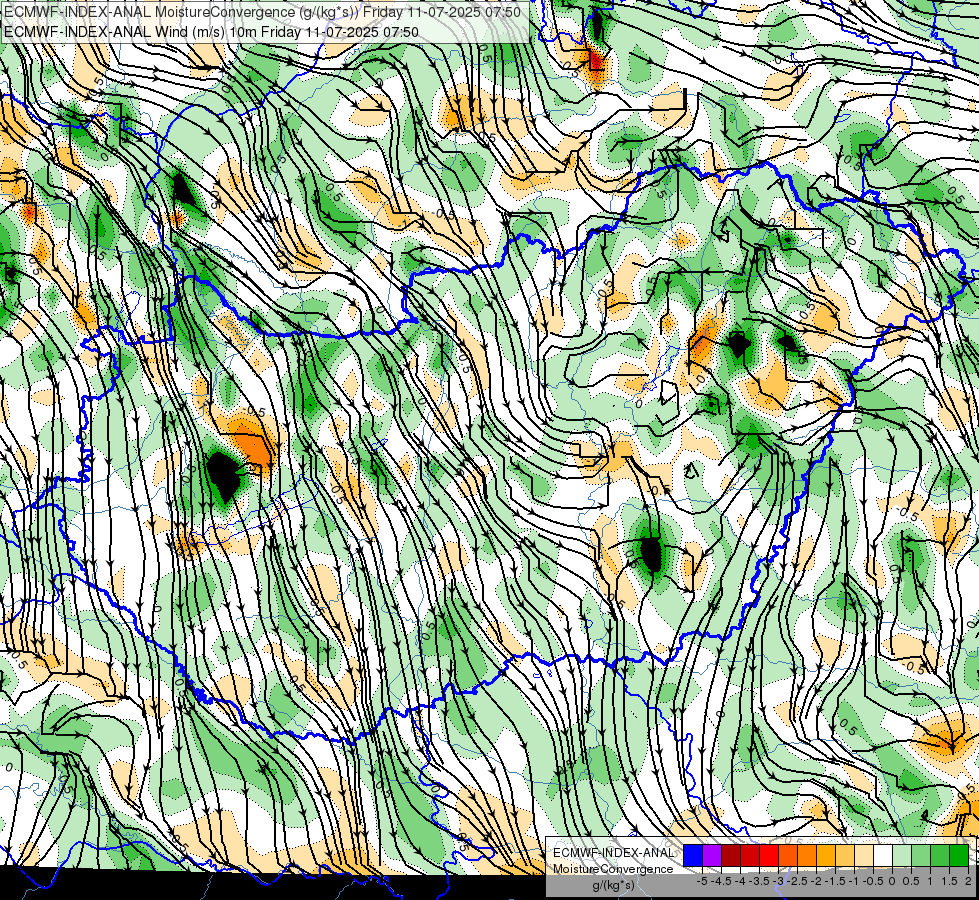Click 'ECMWF-INDEX-ANAL' text in the legend box
The width and height of the screenshot is (979, 900).
coord(614,853)
